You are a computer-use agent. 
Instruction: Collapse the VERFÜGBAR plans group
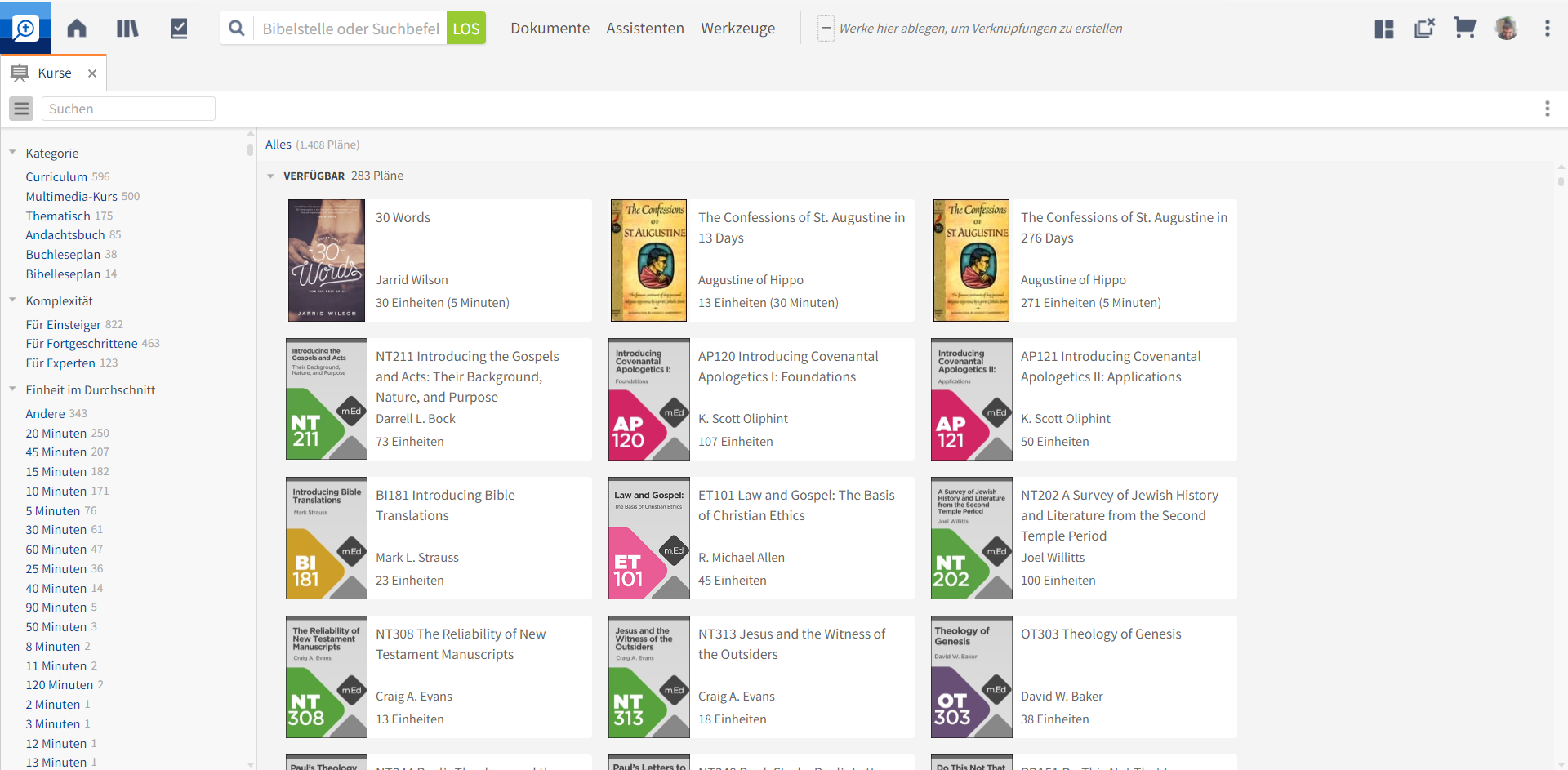coord(271,176)
